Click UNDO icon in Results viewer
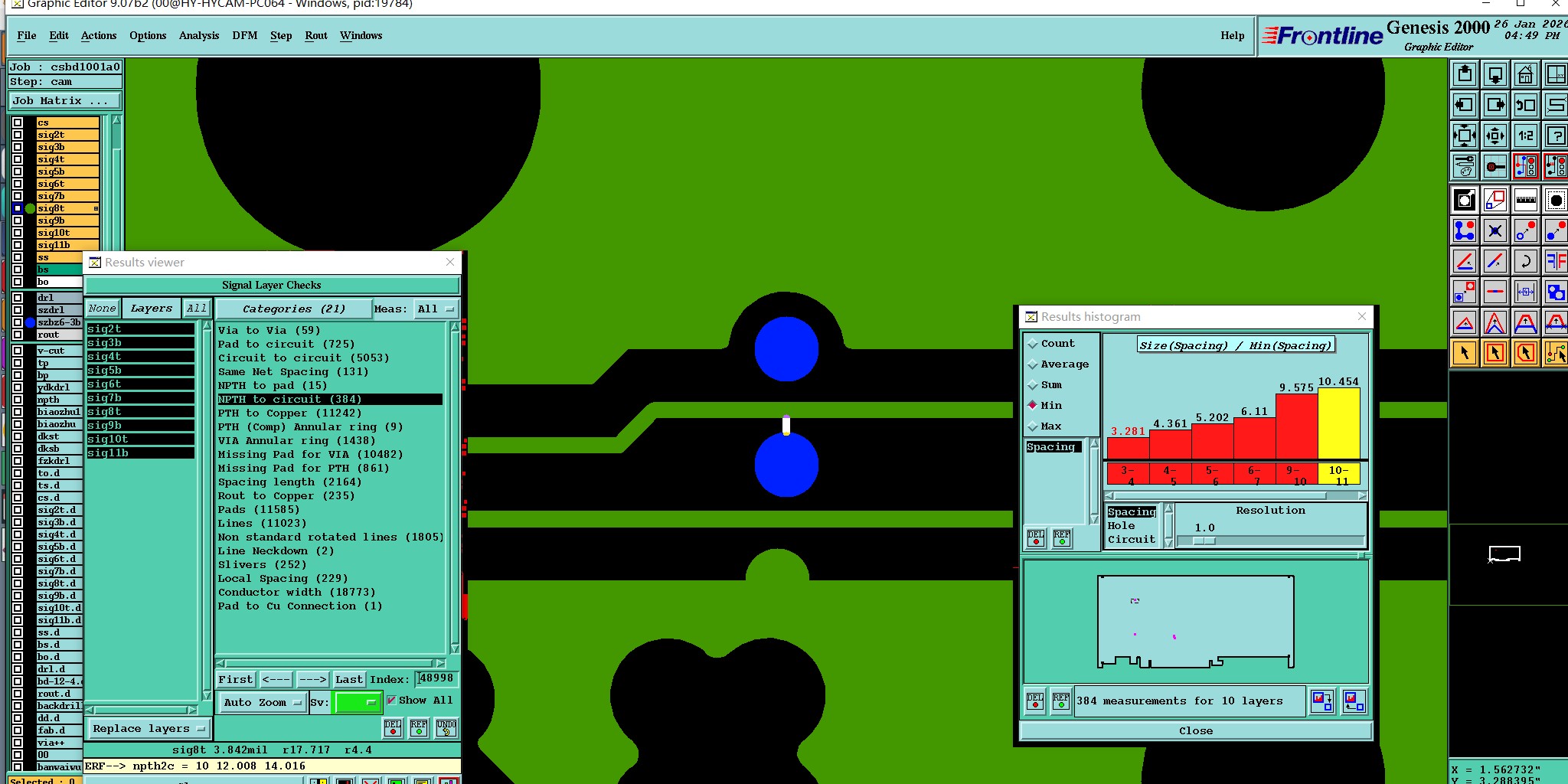Screen dimensions: 1568x784 pyautogui.click(x=446, y=728)
